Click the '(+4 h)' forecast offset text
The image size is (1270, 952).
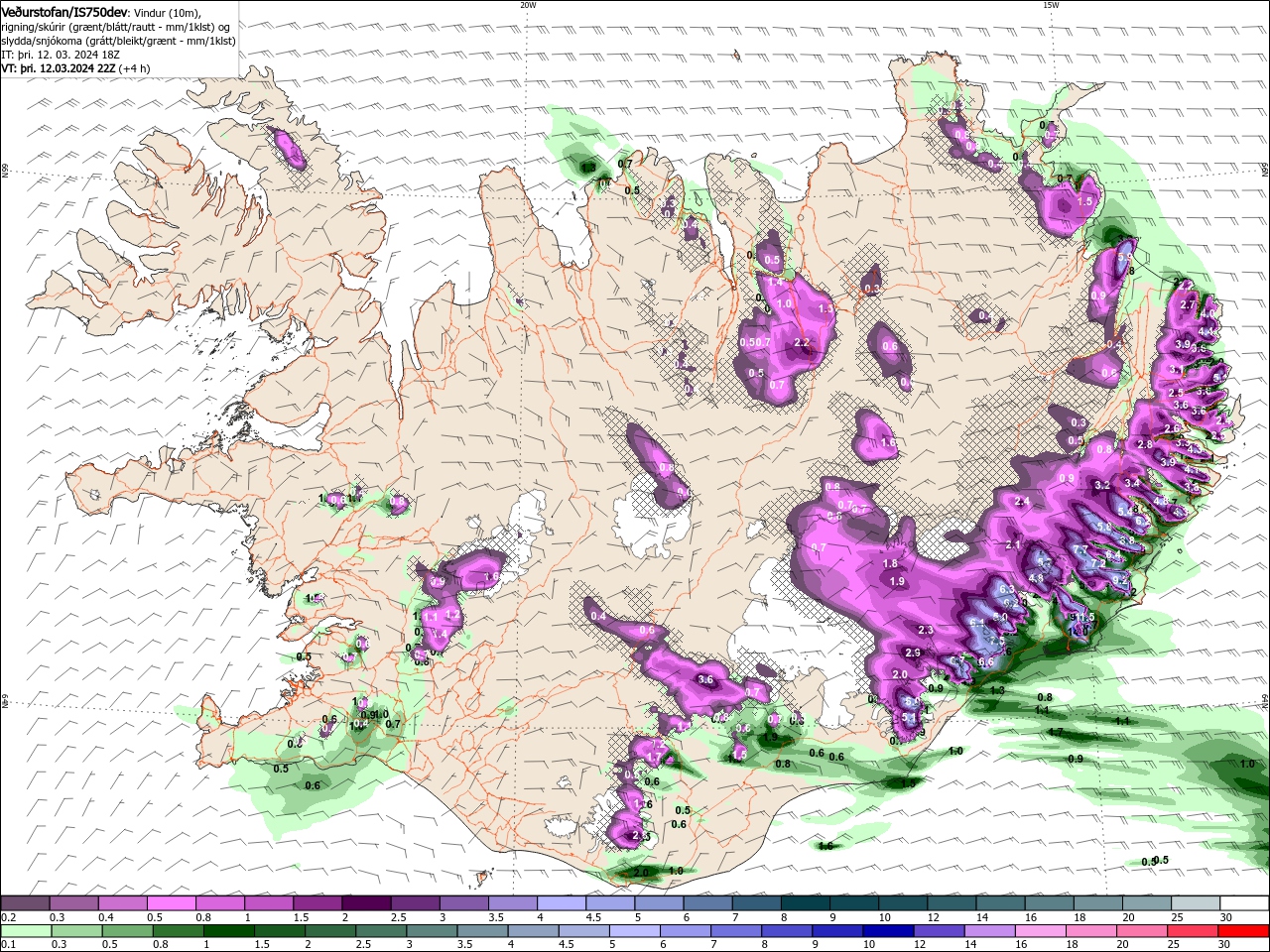135,68
